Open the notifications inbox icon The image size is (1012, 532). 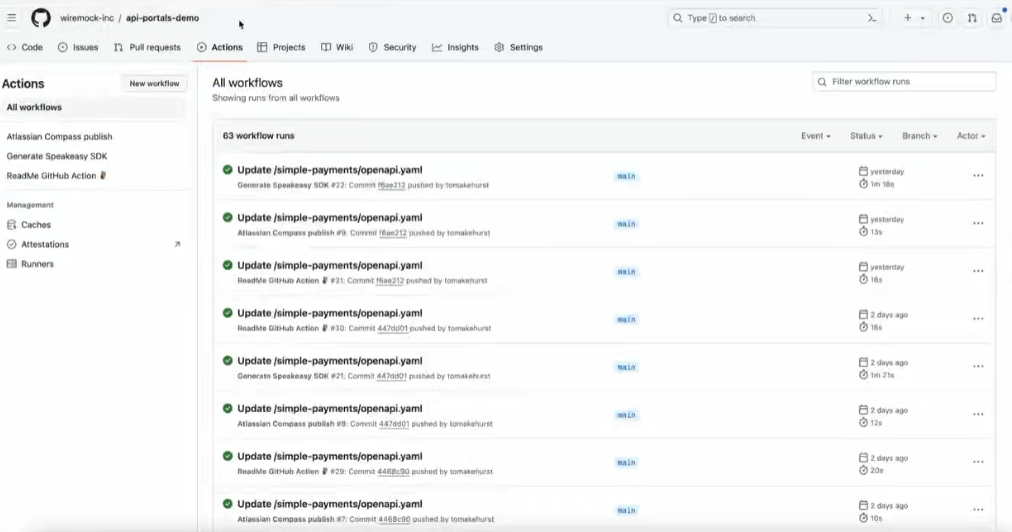[x=997, y=18]
